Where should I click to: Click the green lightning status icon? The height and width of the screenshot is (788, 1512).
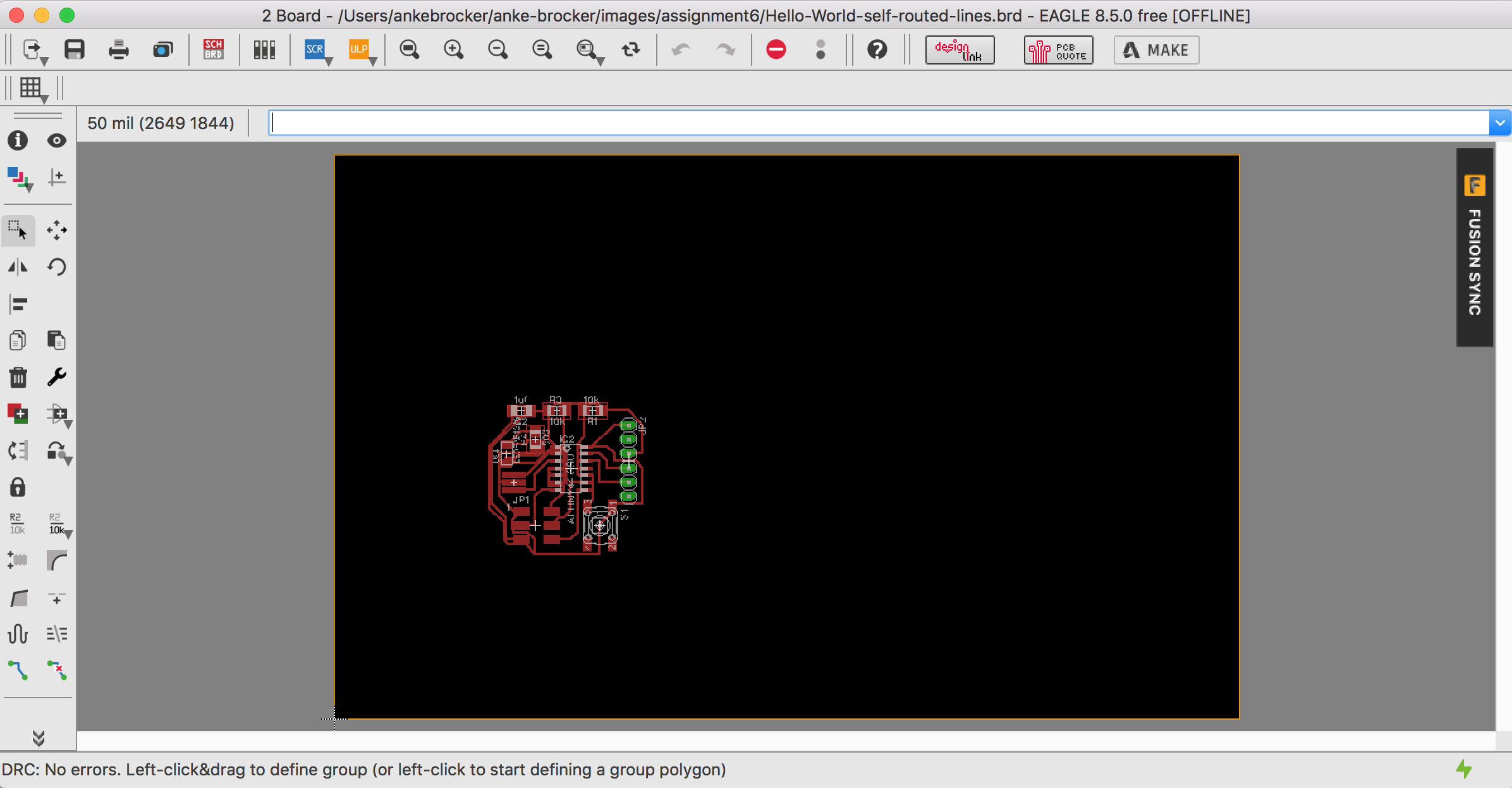(1464, 769)
